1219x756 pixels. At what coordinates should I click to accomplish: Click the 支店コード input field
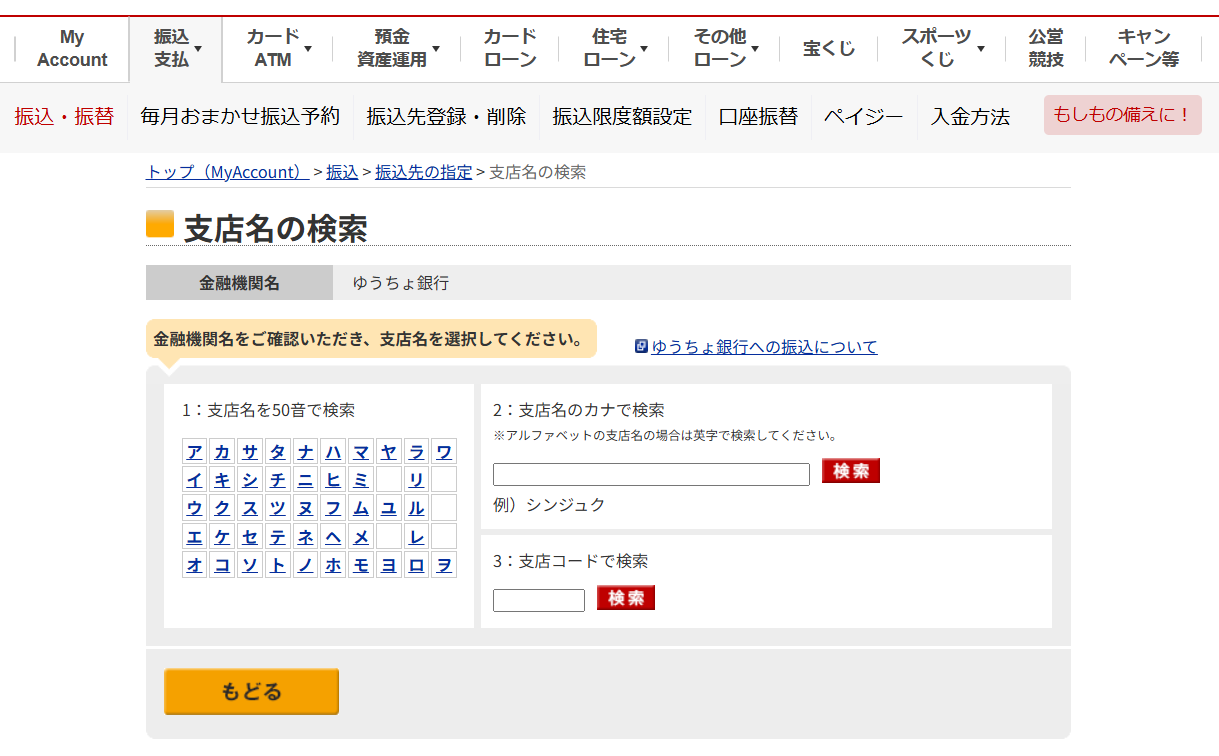538,601
